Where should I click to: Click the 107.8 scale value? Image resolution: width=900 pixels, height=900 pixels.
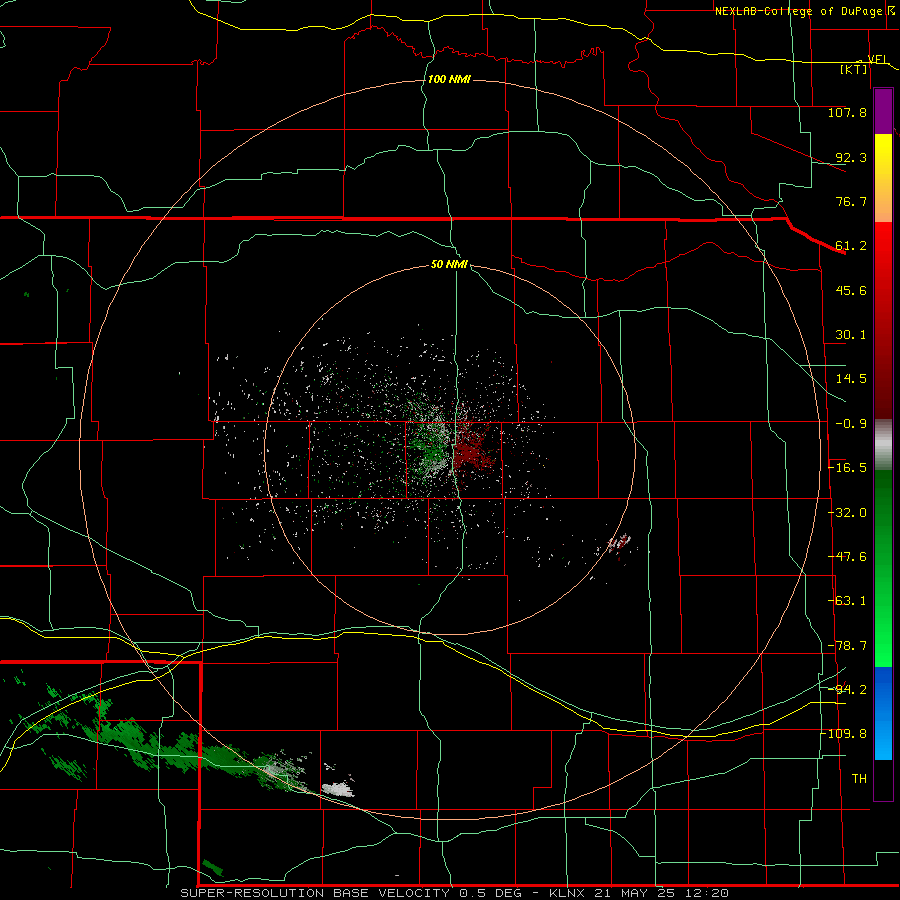click(847, 112)
